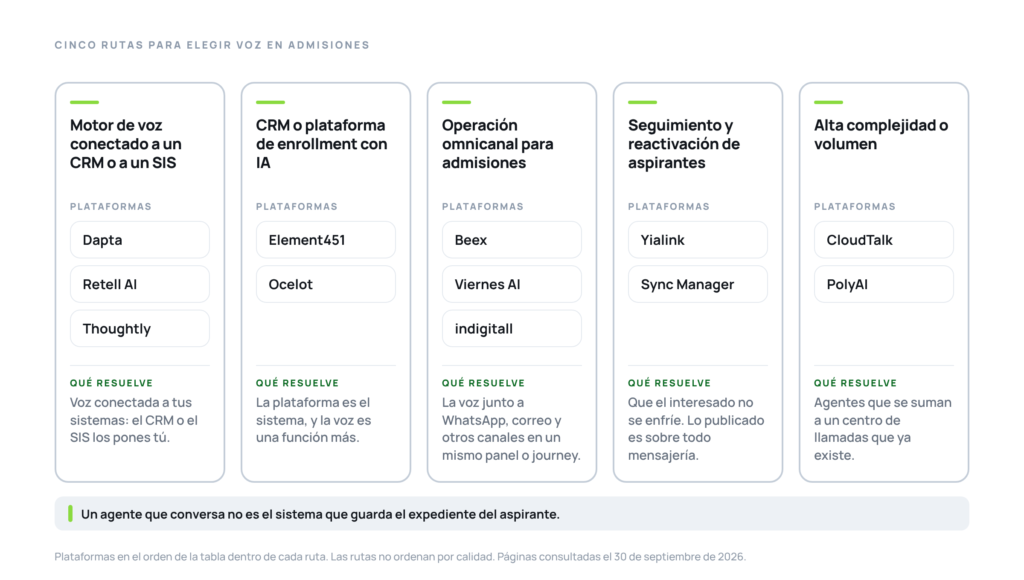Choose the Thoughtly platform entry
This screenshot has width=1024, height=580.
click(140, 329)
